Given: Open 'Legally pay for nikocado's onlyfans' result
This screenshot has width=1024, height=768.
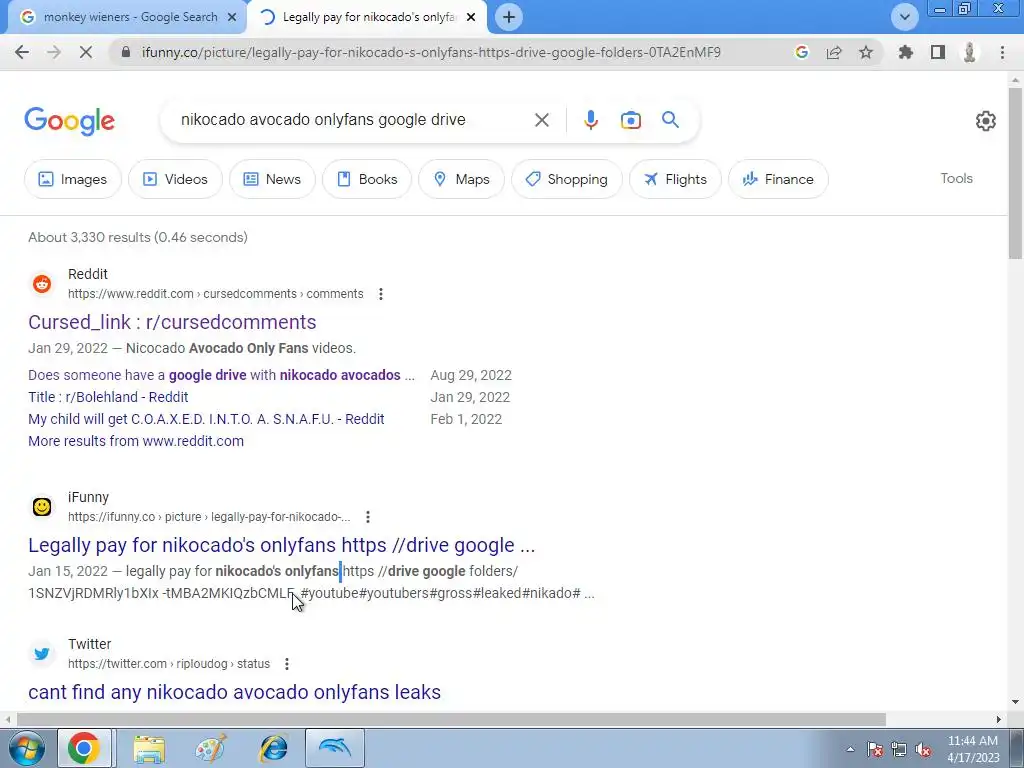Looking at the screenshot, I should (x=281, y=545).
